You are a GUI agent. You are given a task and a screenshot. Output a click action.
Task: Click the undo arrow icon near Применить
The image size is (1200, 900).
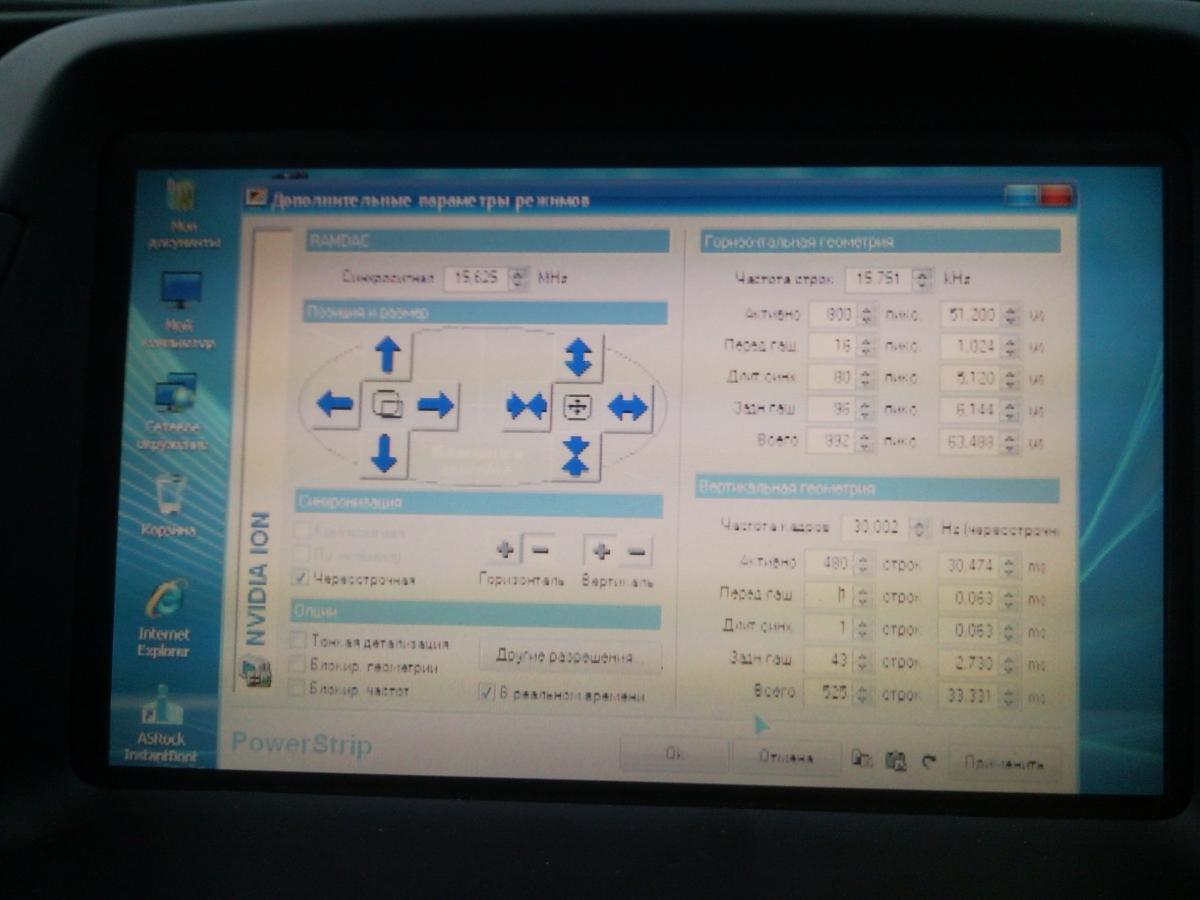pyautogui.click(x=928, y=761)
